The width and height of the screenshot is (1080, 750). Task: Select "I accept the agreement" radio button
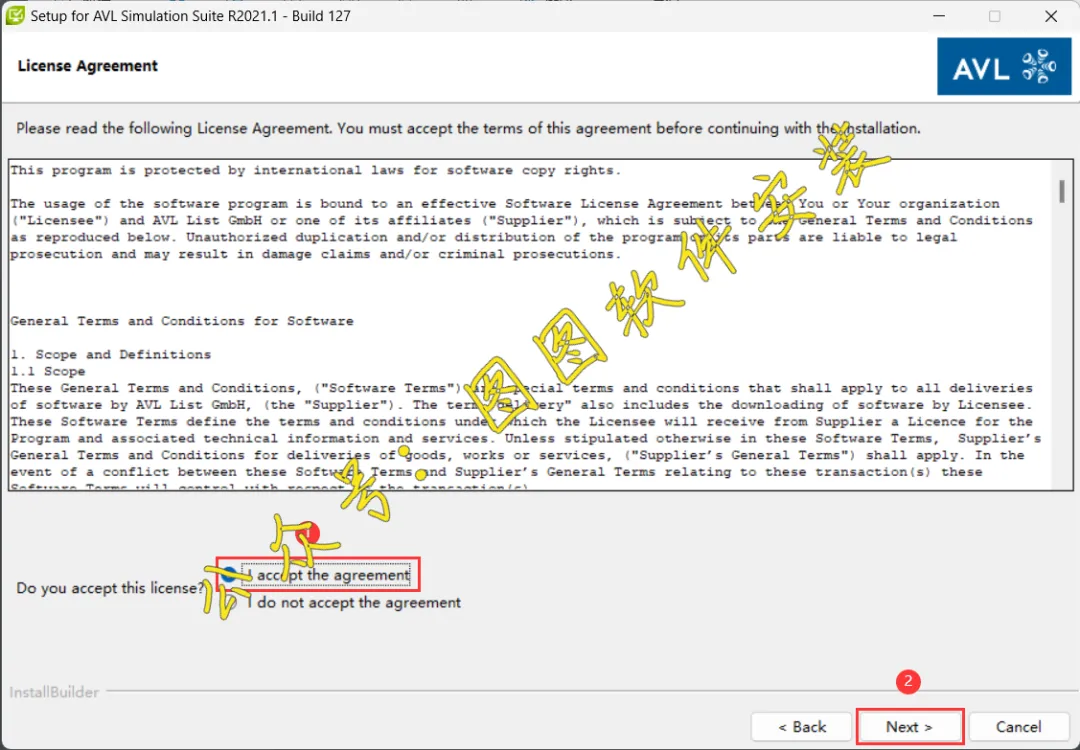[x=229, y=574]
